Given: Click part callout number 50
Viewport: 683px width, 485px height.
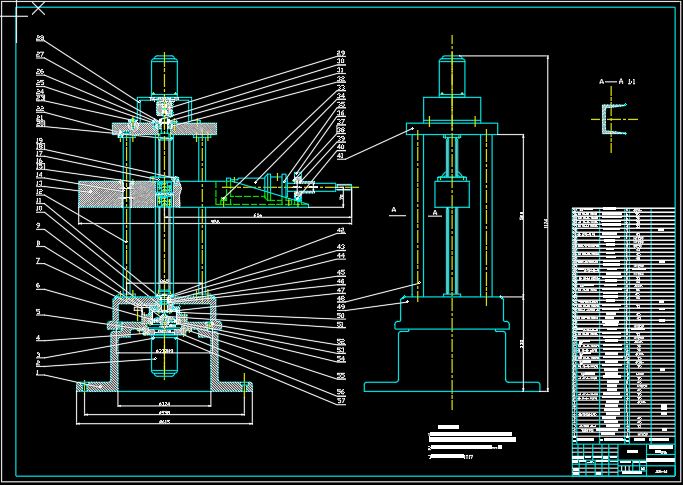Looking at the screenshot, I should pos(341,316).
